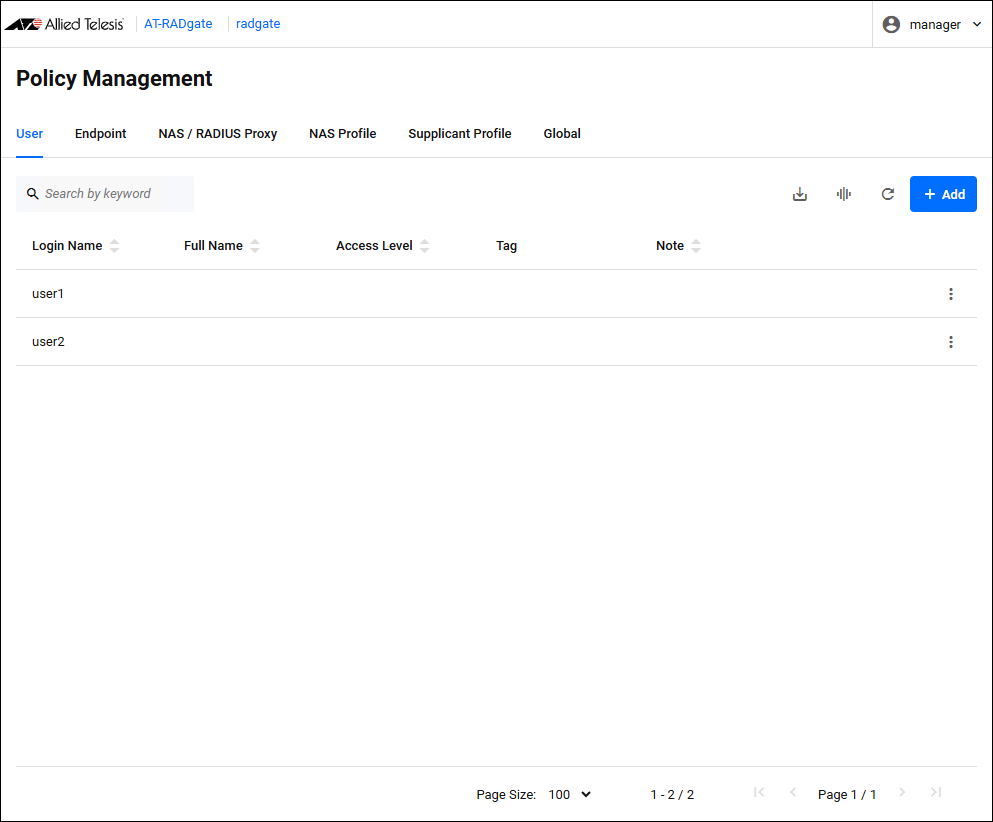
Task: Go to the Global tab
Action: 562,134
